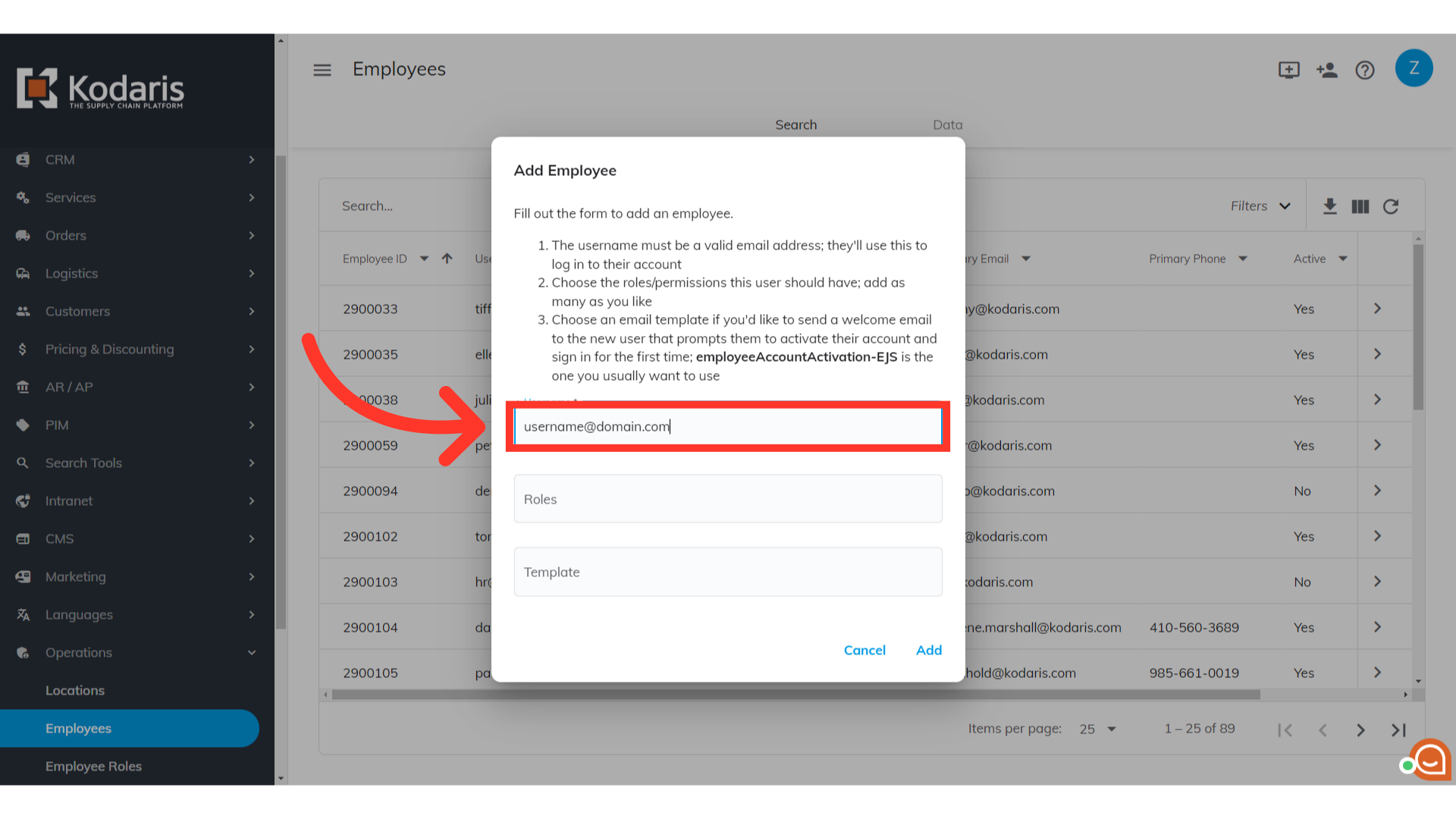Screen dimensions: 1456x819
Task: Click Add to submit the employee
Action: pos(928,650)
